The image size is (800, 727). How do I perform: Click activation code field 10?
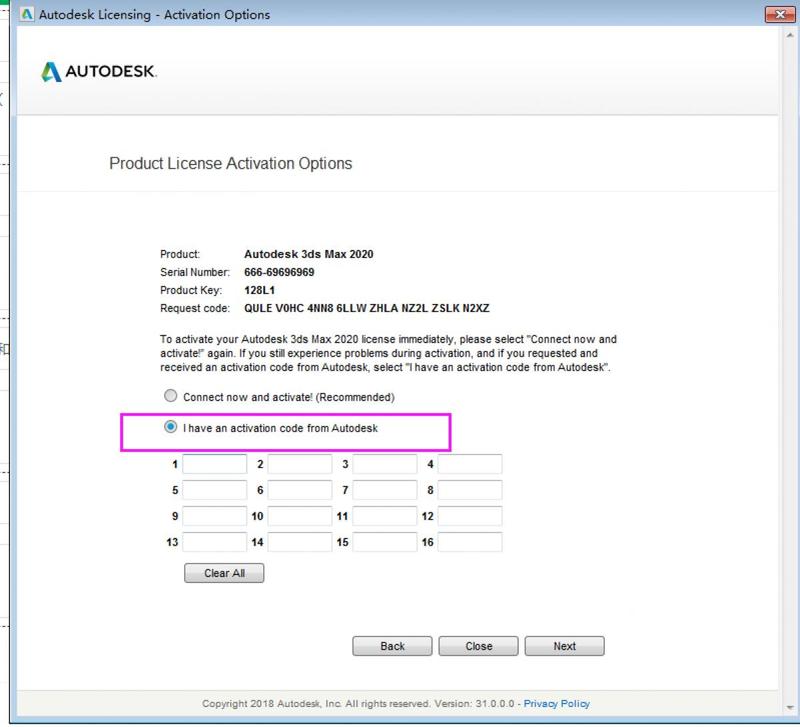pyautogui.click(x=300, y=516)
